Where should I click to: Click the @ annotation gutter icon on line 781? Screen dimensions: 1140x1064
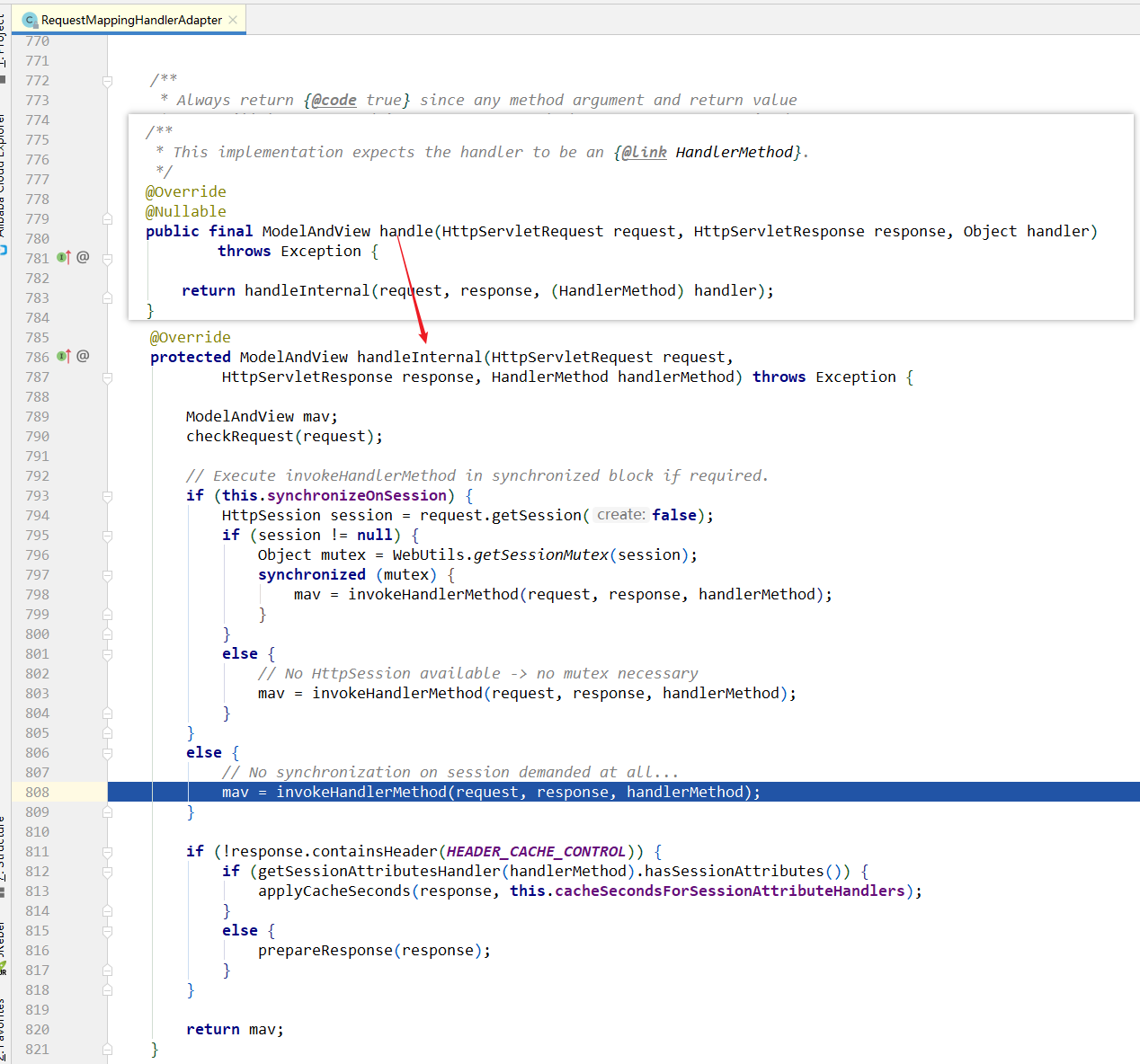83,257
